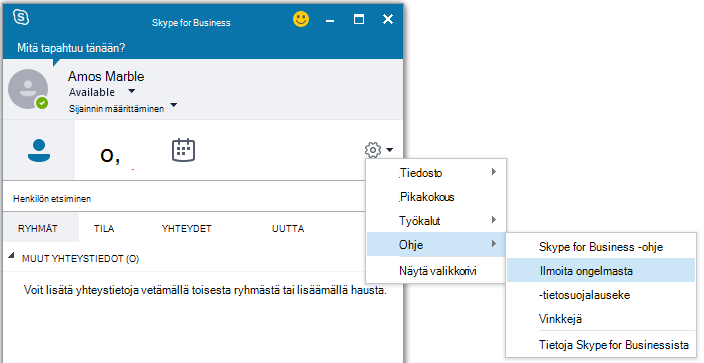The height and width of the screenshot is (363, 704).
Task: Open the Meetings calendar icon
Action: click(x=184, y=150)
